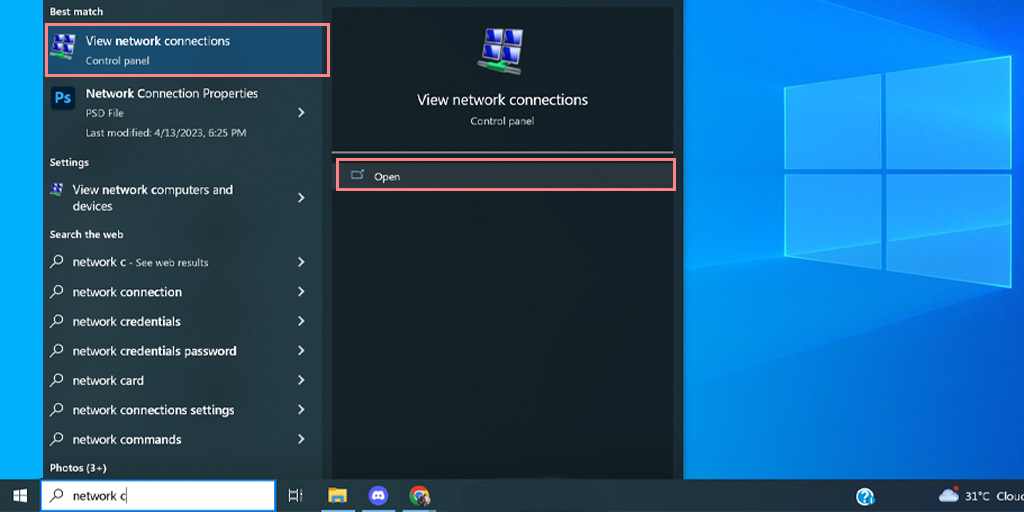
Task: Expand View network computers and devices arrow
Action: click(301, 198)
